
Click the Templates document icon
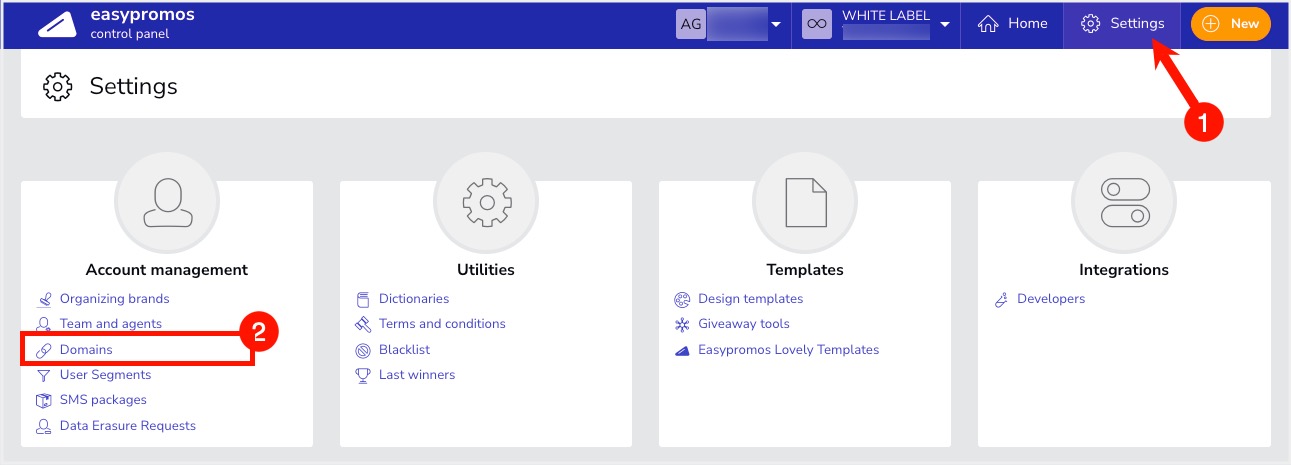[805, 204]
